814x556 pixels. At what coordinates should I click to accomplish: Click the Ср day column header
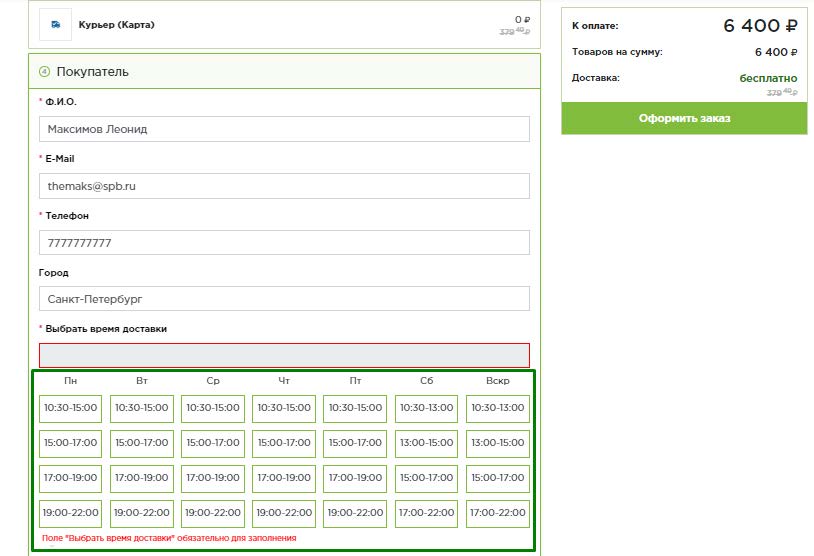pyautogui.click(x=213, y=381)
